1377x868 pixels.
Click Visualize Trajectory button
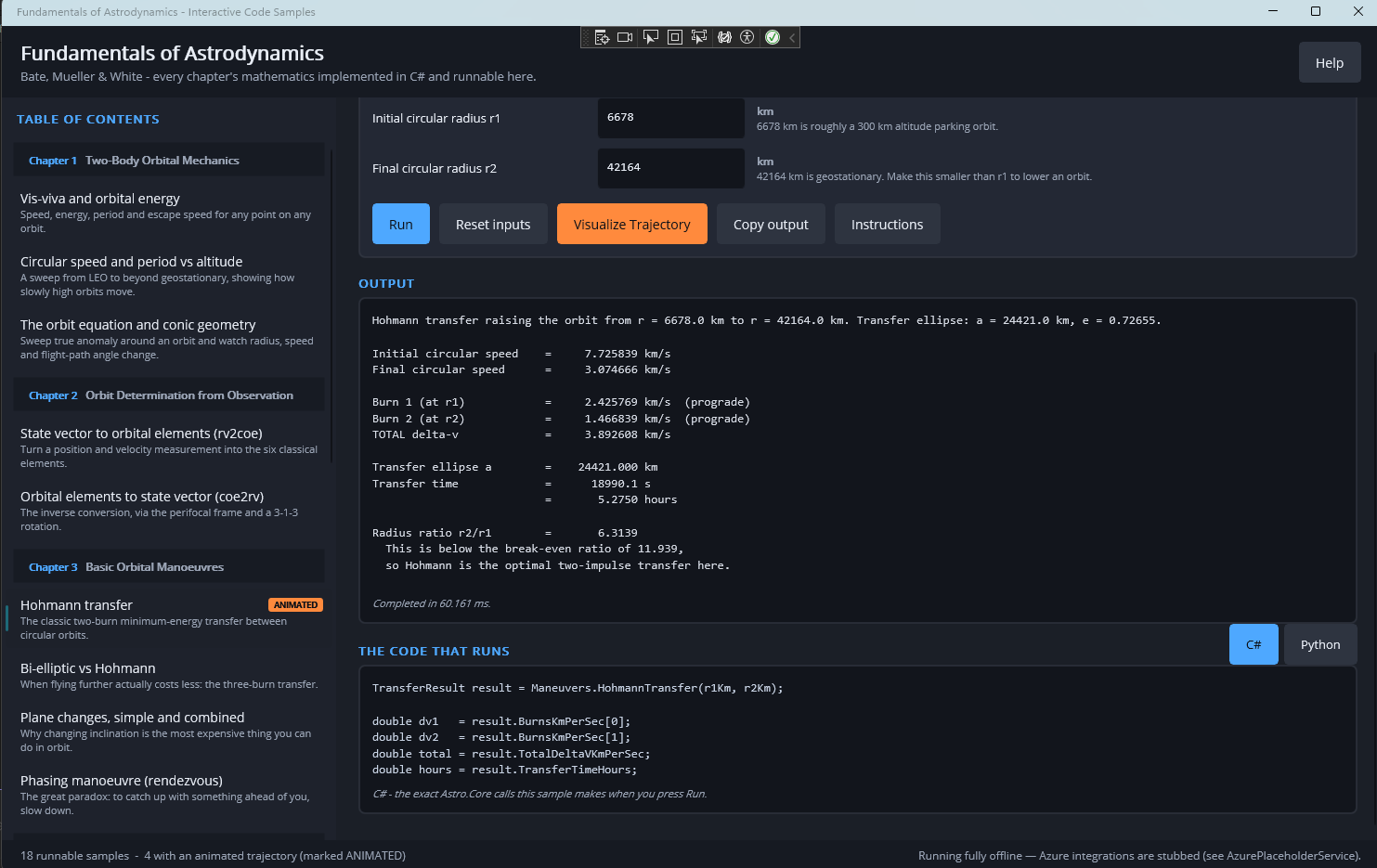(632, 224)
